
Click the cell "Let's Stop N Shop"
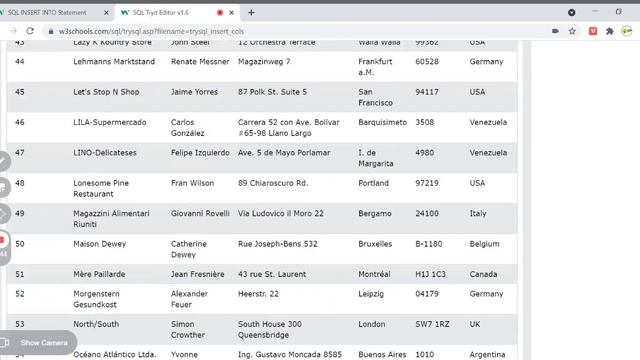(106, 92)
